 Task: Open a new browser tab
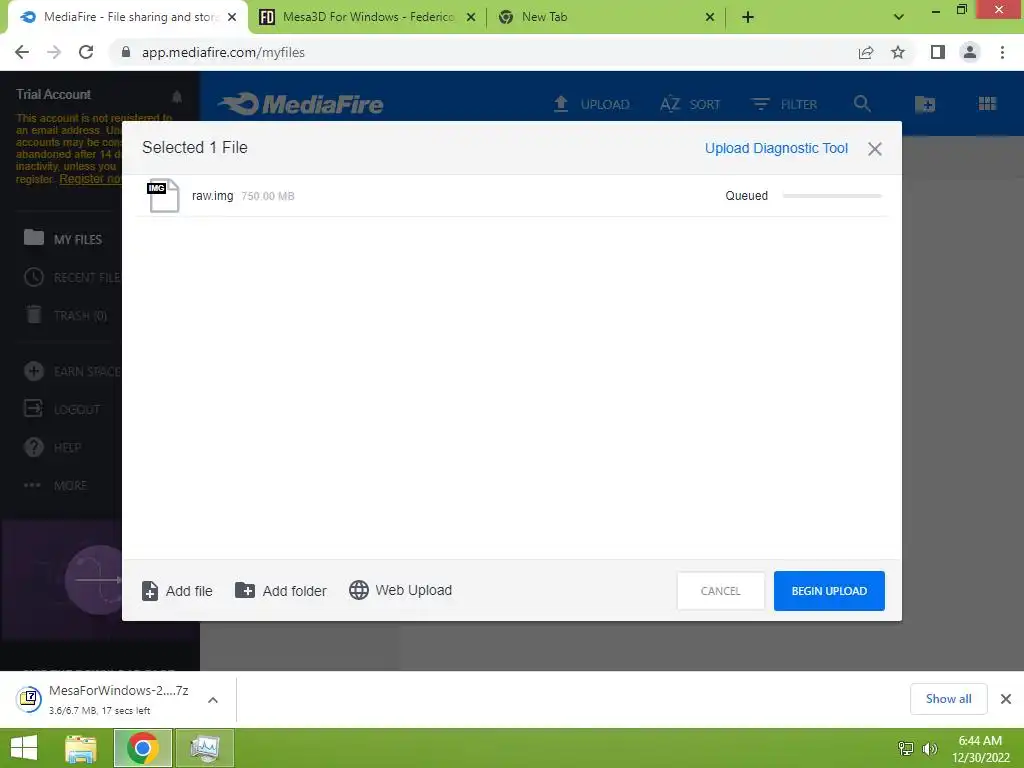coord(748,17)
